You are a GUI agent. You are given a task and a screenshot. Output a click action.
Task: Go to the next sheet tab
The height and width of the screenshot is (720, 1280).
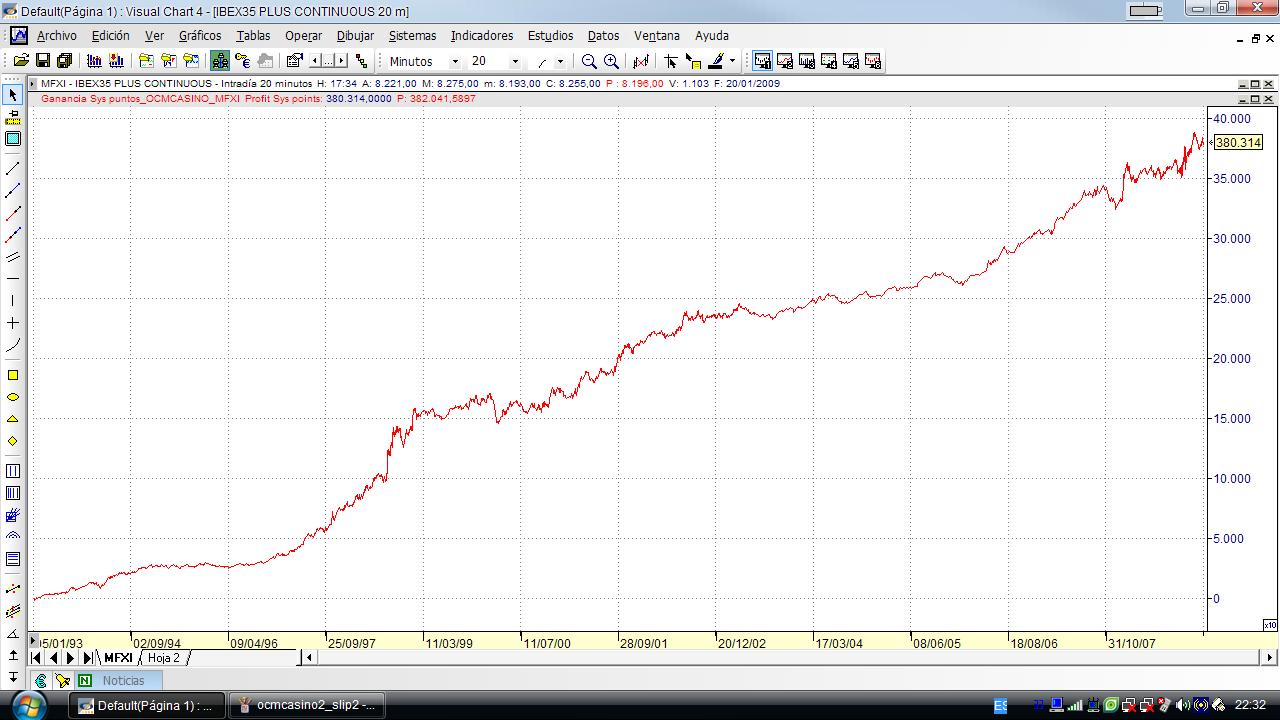point(71,658)
